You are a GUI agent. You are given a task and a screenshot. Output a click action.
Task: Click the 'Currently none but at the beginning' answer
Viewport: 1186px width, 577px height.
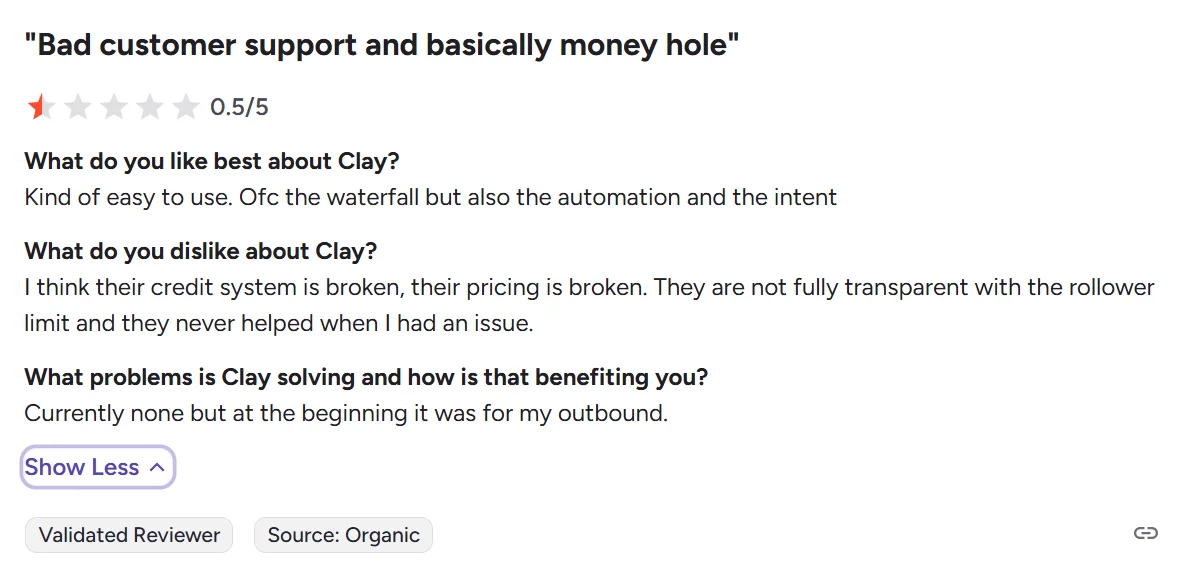[345, 413]
